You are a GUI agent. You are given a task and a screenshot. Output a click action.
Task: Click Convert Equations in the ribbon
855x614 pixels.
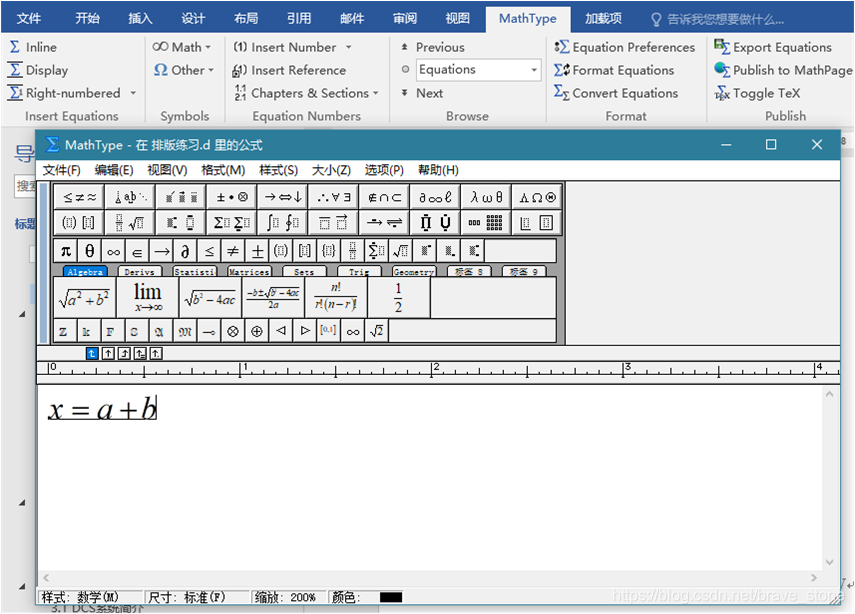(x=616, y=93)
